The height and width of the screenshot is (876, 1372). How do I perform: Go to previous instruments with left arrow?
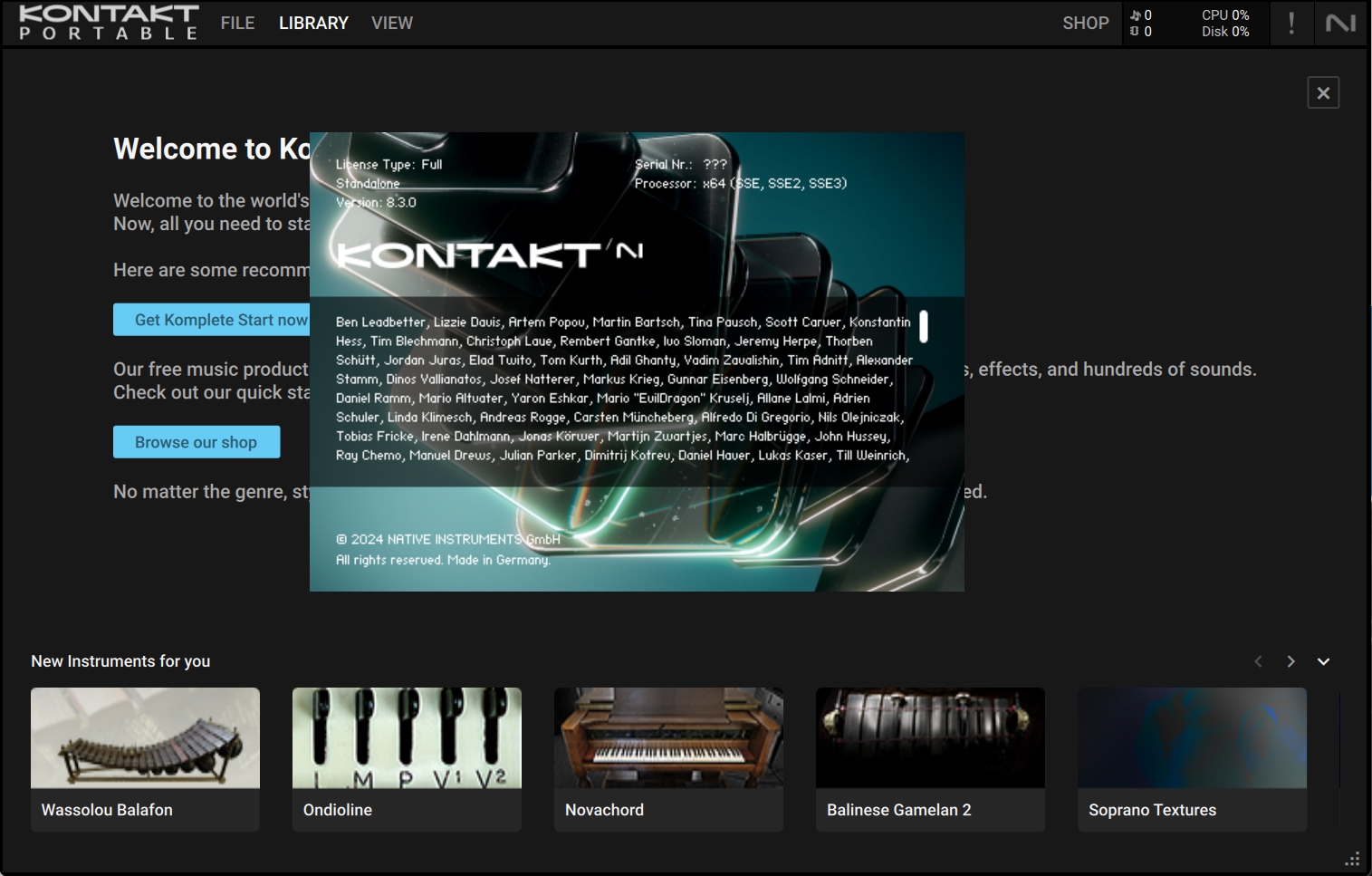point(1258,661)
